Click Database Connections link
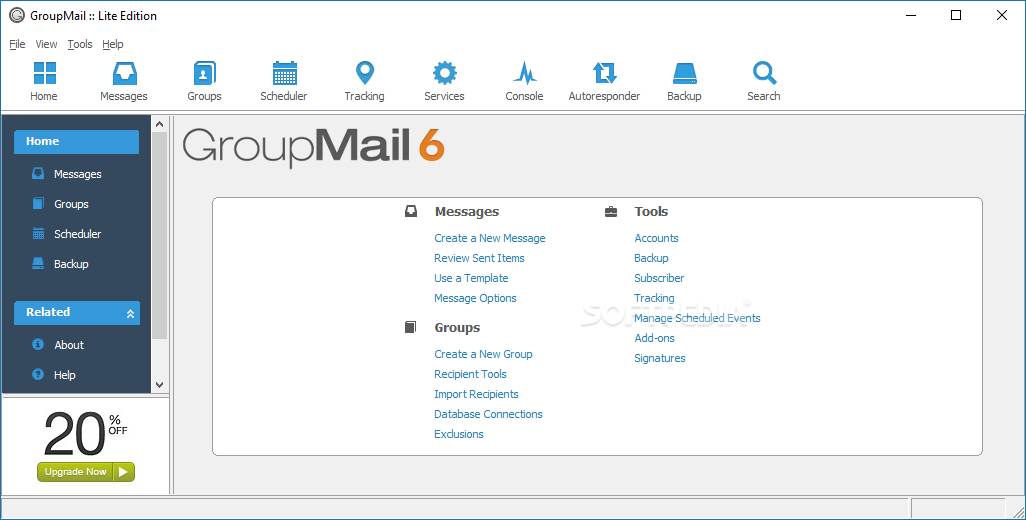The width and height of the screenshot is (1026, 520). 488,414
